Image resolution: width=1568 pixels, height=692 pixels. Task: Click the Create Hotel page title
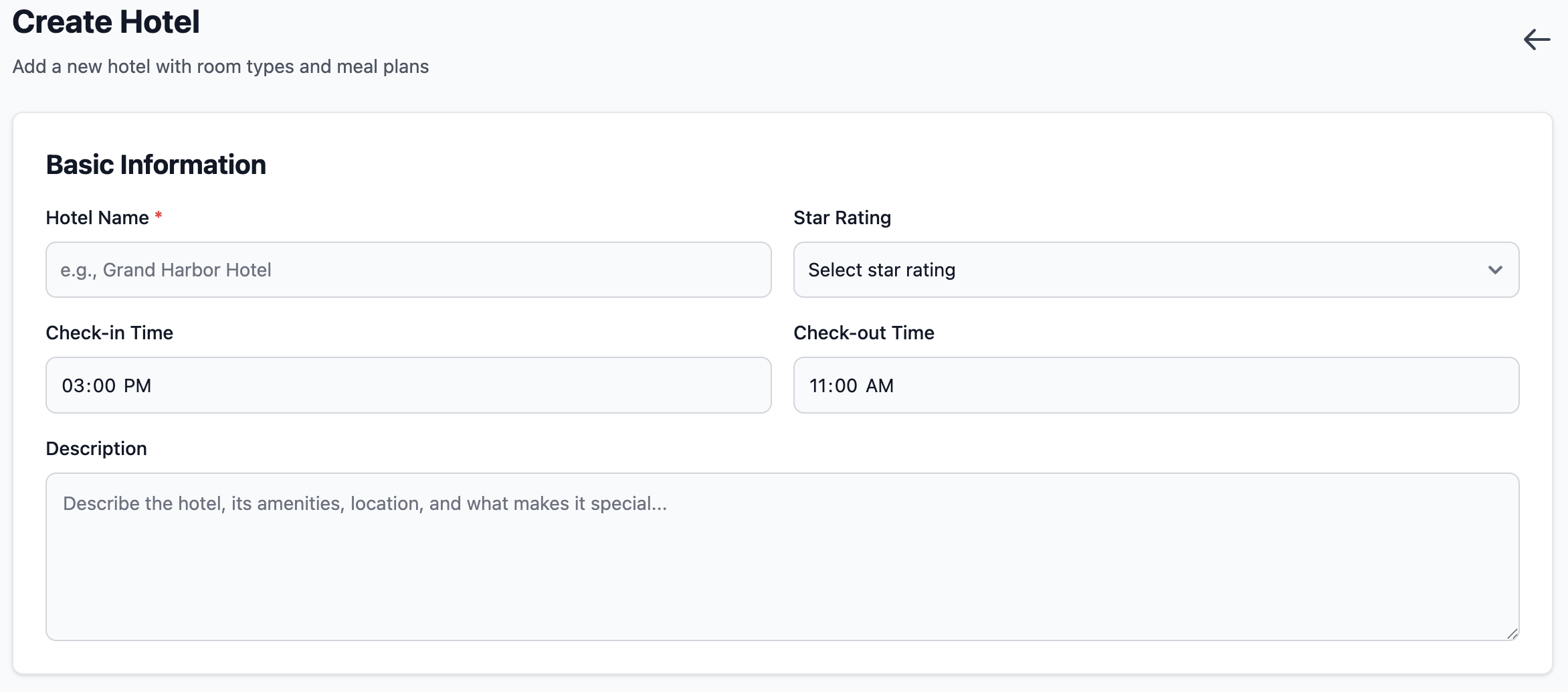point(106,22)
